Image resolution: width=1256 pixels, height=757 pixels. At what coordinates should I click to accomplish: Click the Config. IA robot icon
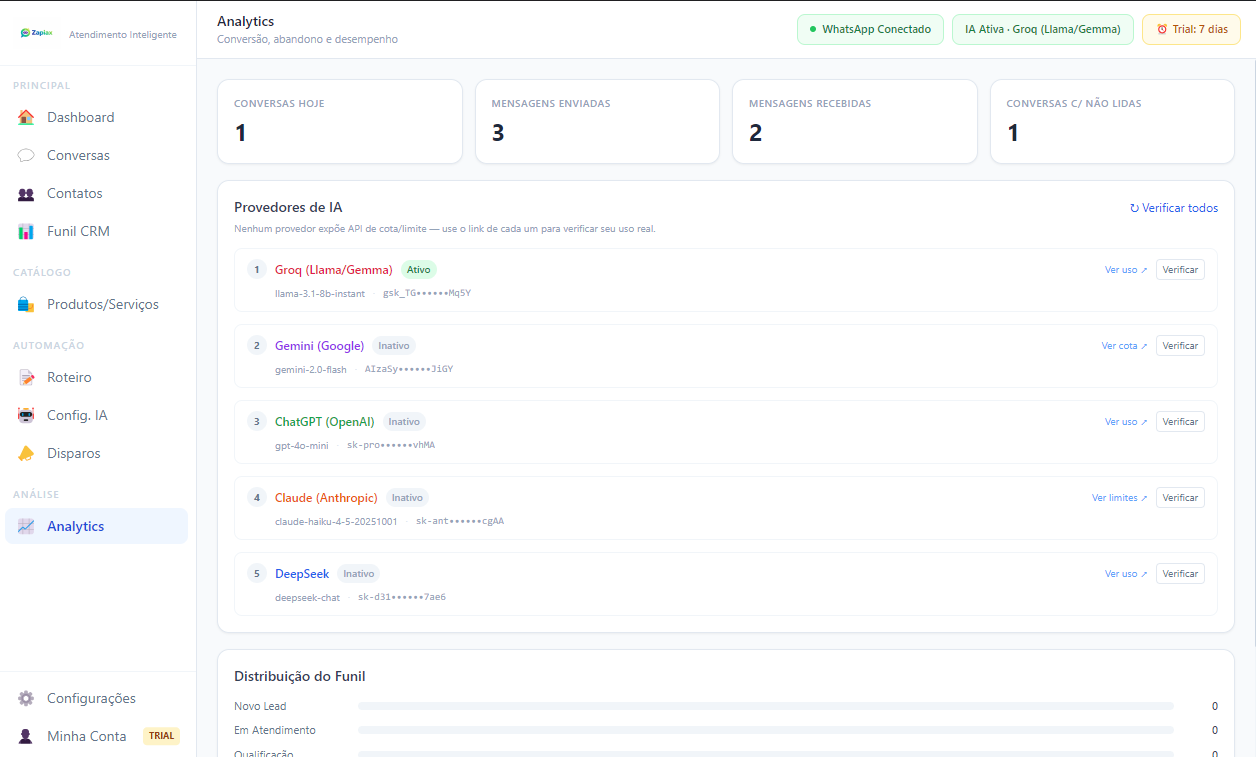coord(26,415)
